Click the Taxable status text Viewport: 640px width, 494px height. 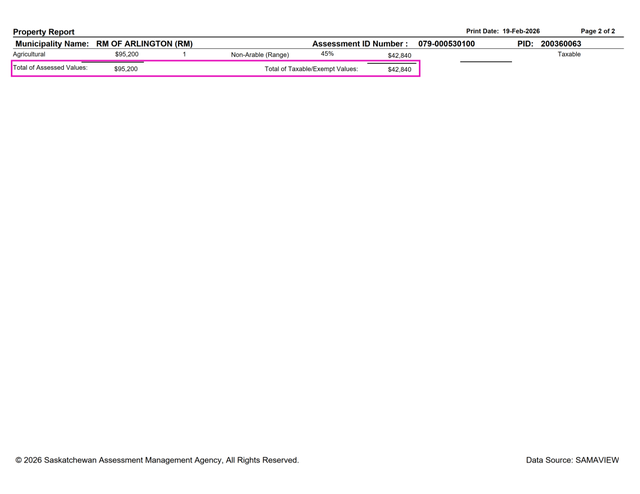pos(569,54)
